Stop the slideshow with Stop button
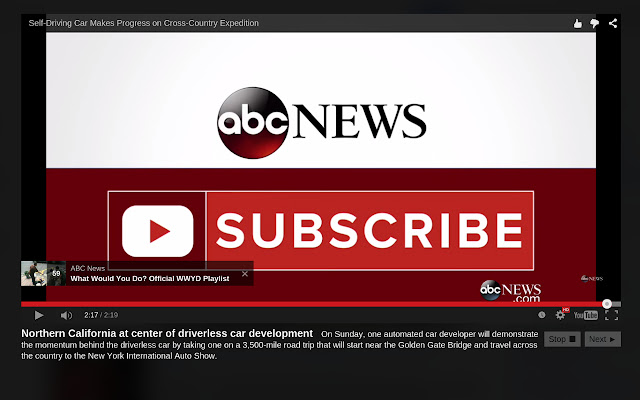Screen dimensions: 640x400 [562, 339]
